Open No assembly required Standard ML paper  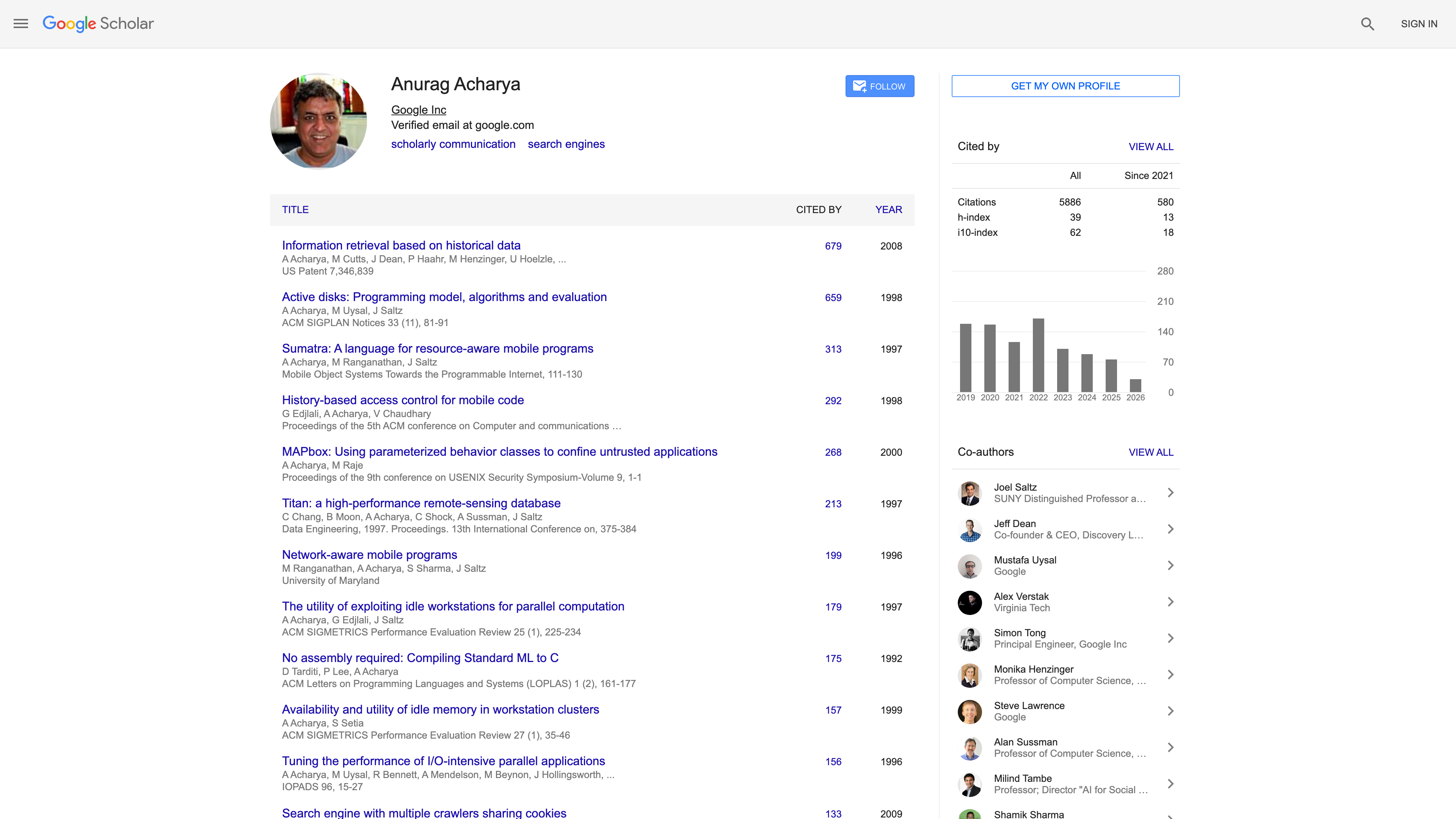click(420, 658)
